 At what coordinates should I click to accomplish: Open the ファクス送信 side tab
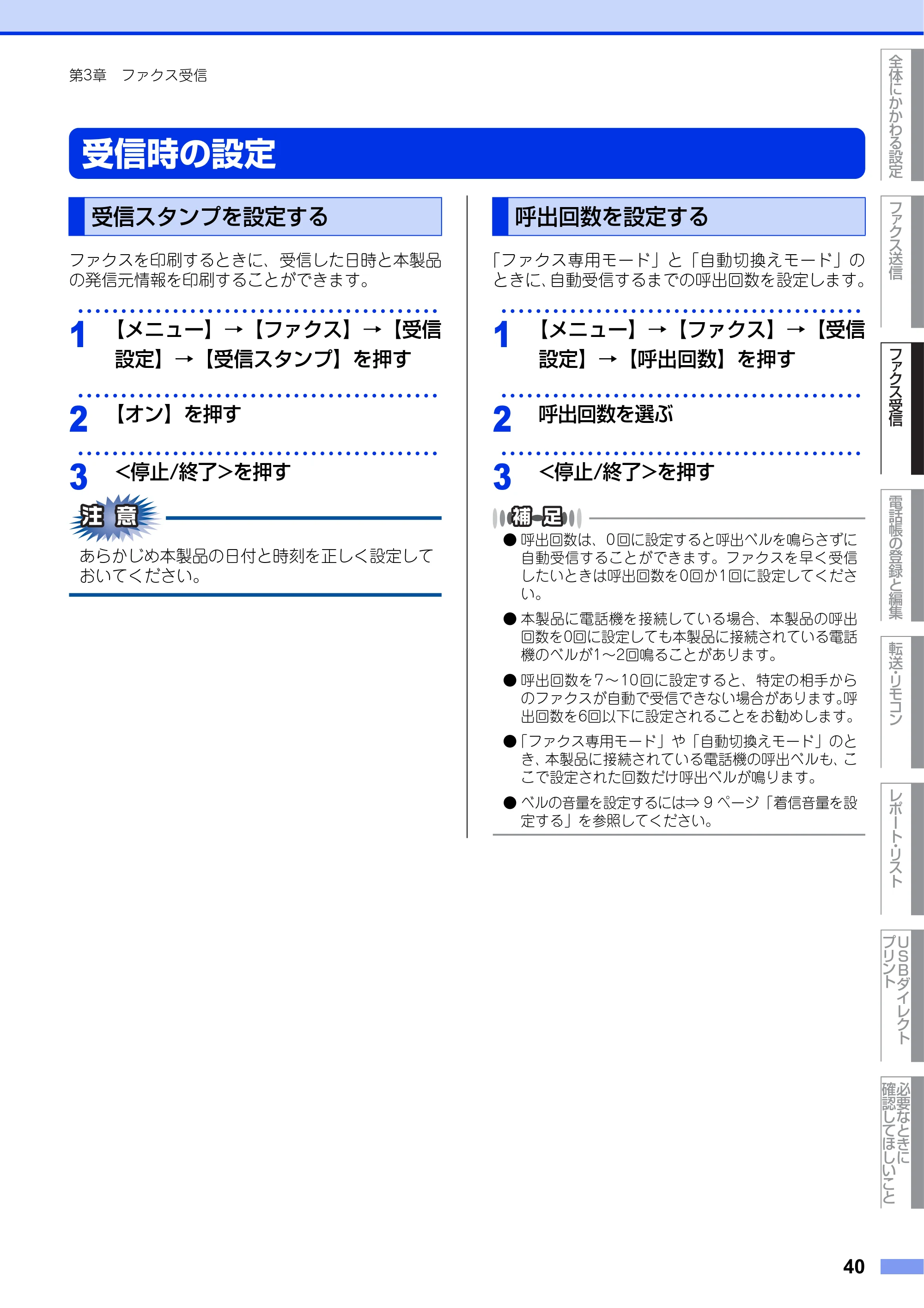click(902, 262)
